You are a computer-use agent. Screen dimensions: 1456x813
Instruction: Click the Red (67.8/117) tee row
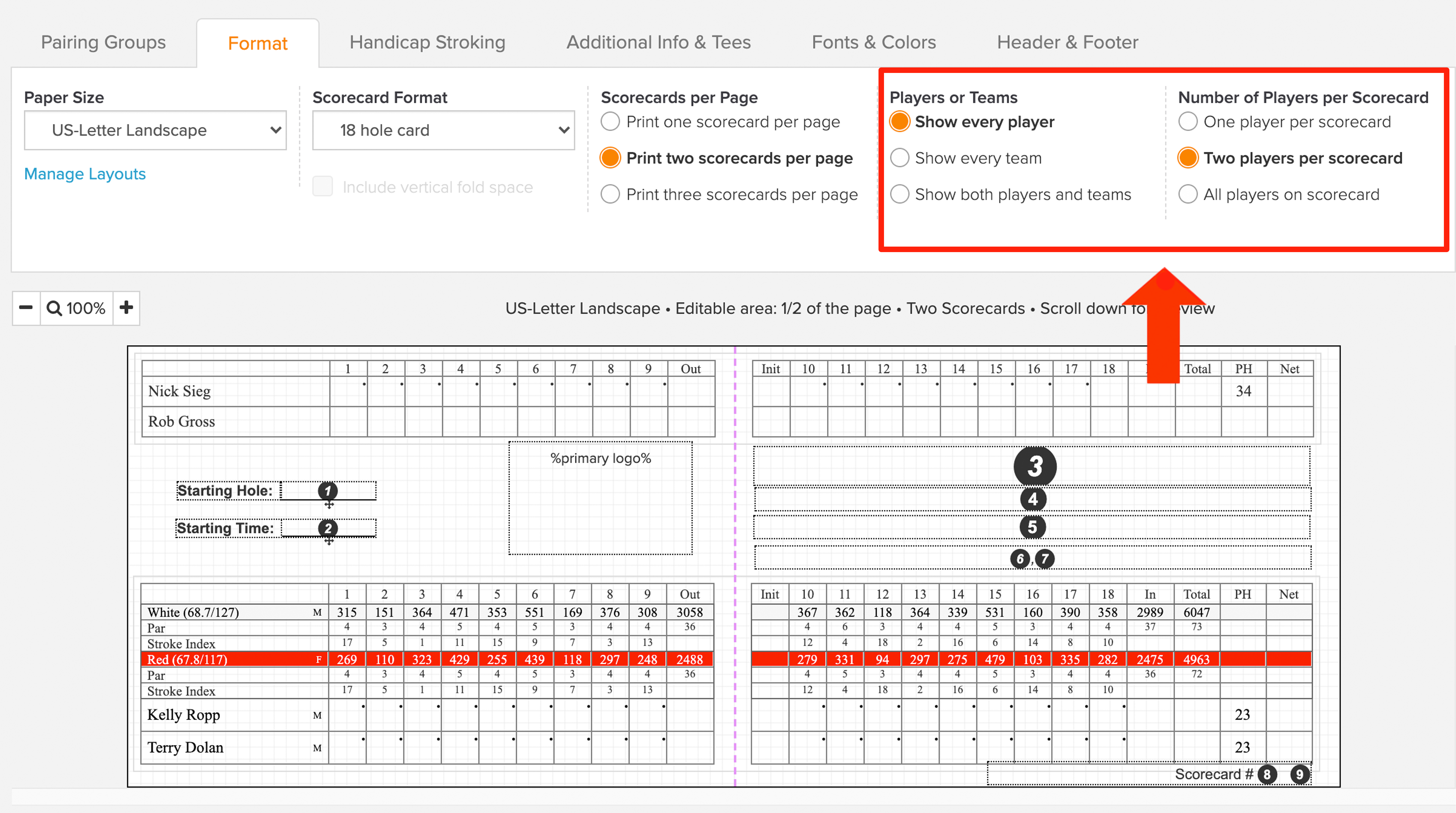coord(427,659)
